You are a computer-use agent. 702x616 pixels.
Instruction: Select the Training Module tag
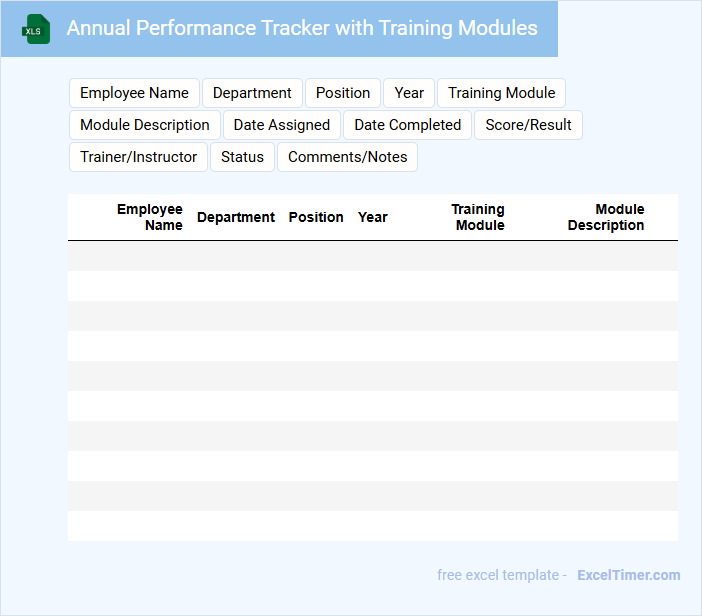501,93
